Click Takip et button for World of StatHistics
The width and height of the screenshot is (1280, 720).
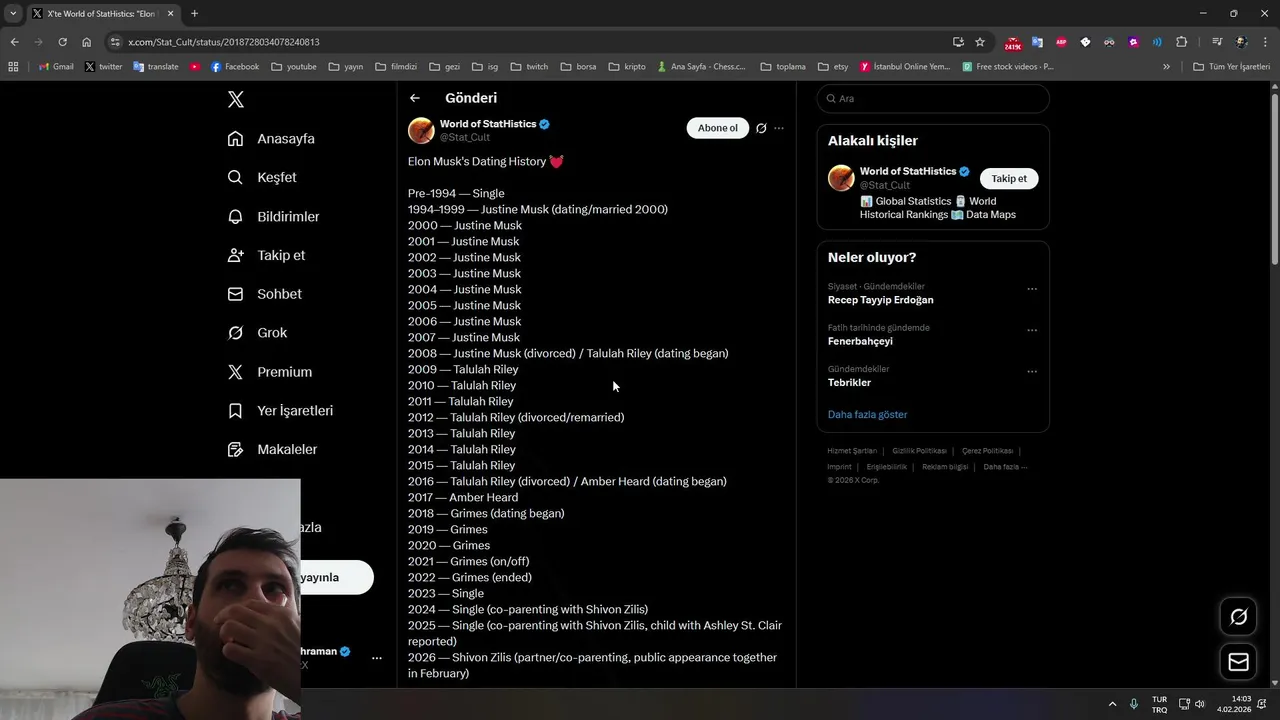[1009, 178]
